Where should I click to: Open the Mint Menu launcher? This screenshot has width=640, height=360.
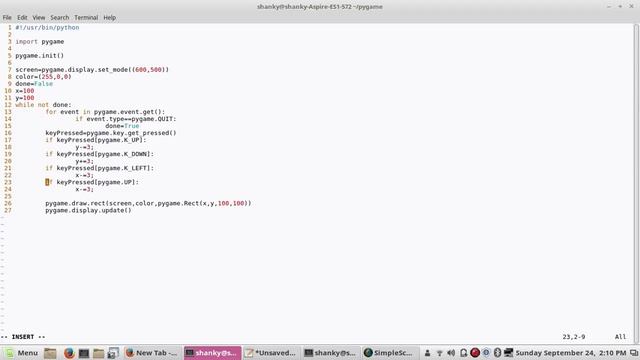(21, 353)
